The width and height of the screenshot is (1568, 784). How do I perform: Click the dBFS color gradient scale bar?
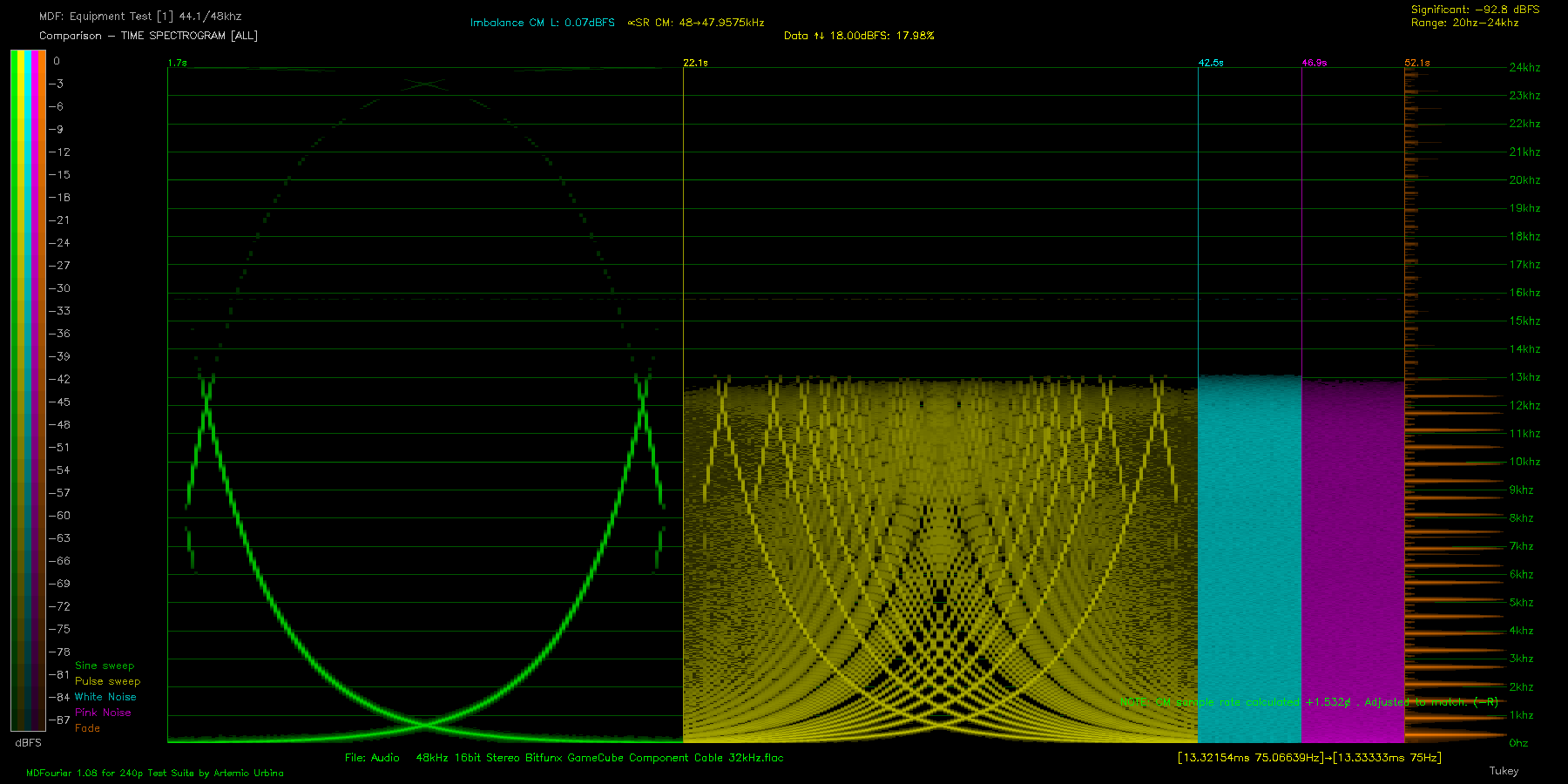tap(28, 390)
